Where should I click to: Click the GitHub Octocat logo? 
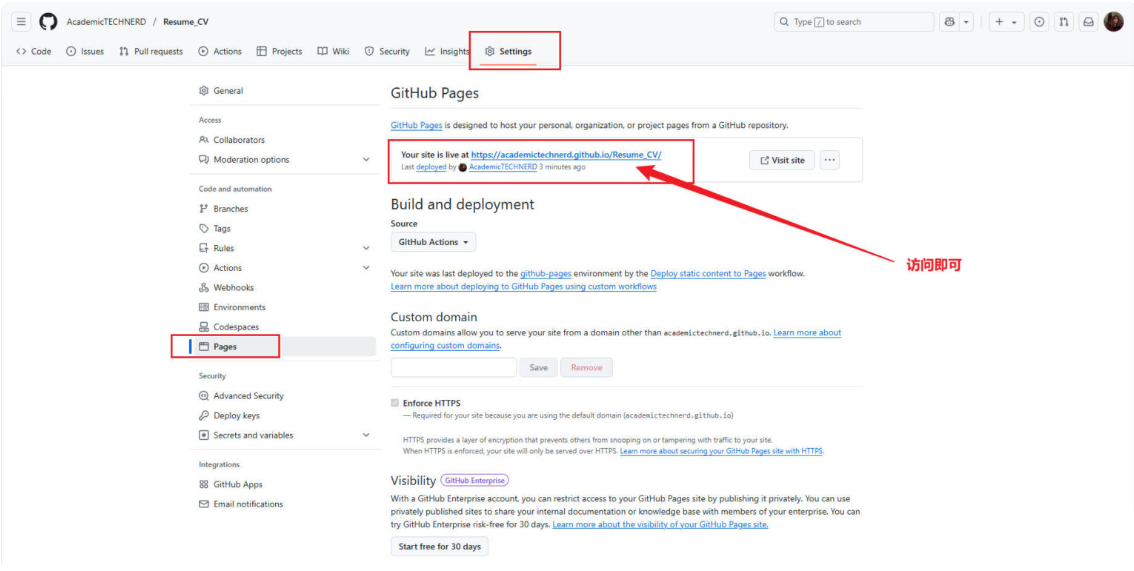click(x=48, y=22)
